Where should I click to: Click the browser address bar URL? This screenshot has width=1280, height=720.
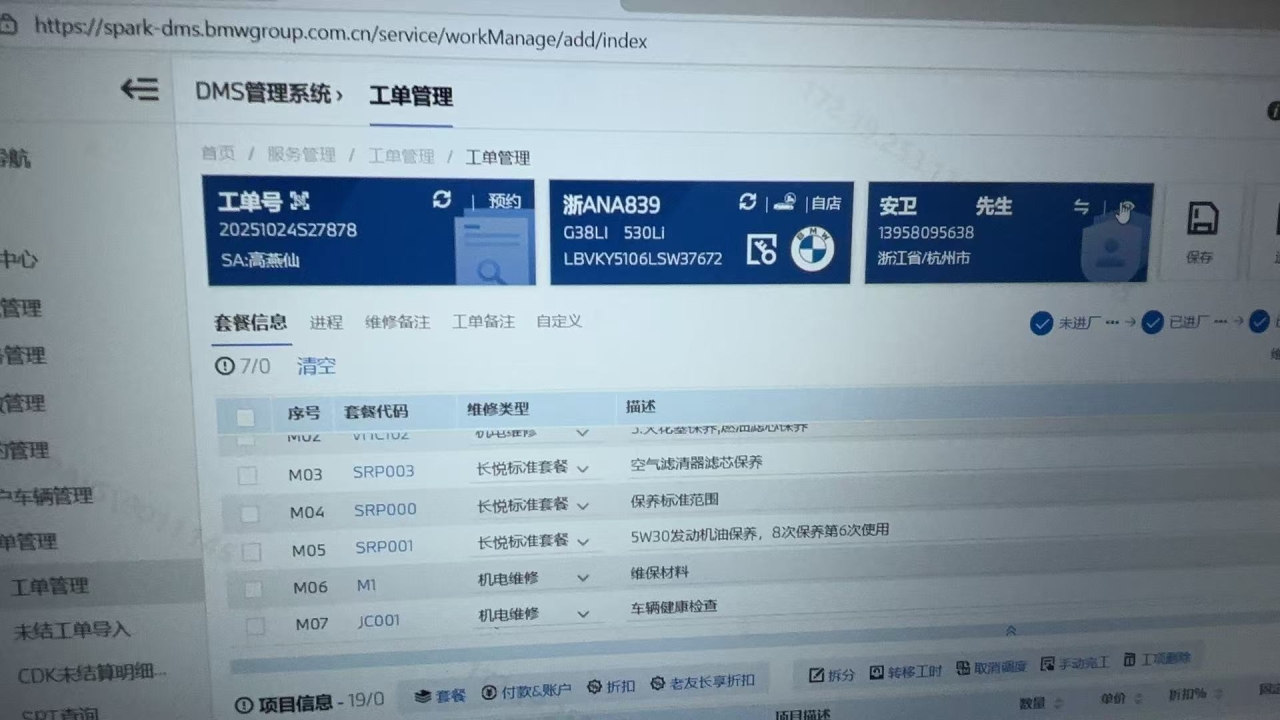340,35
